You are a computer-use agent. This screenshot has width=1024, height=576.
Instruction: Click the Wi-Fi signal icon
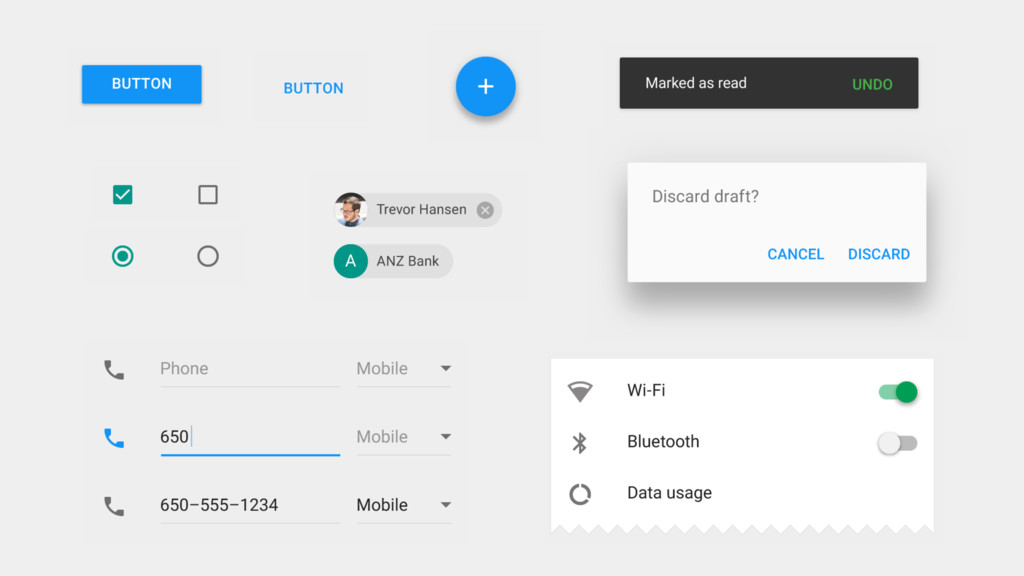580,391
